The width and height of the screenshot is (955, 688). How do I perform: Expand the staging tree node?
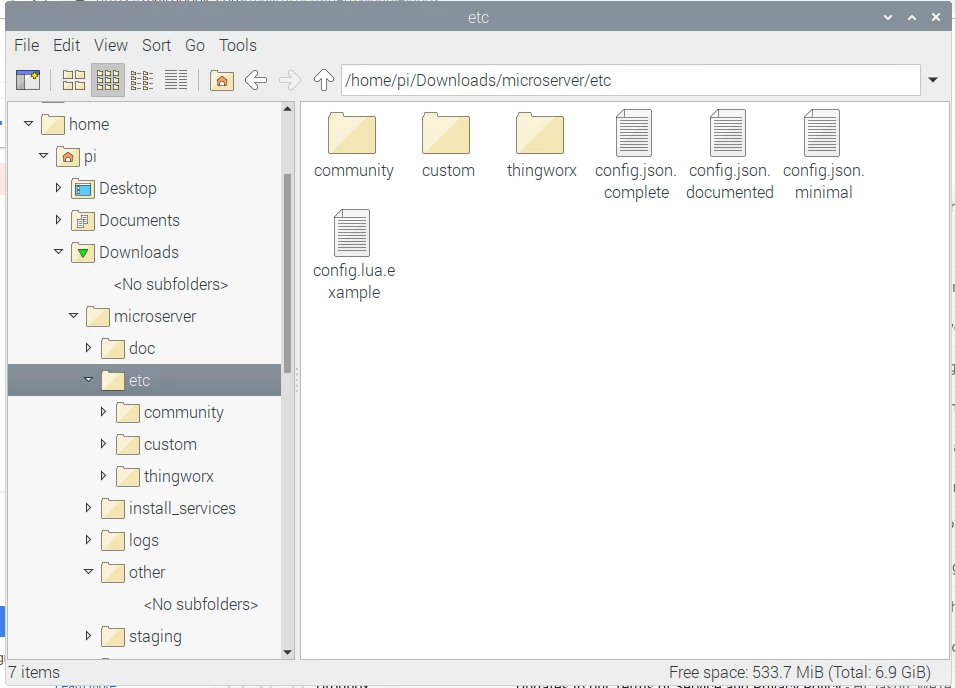[88, 636]
